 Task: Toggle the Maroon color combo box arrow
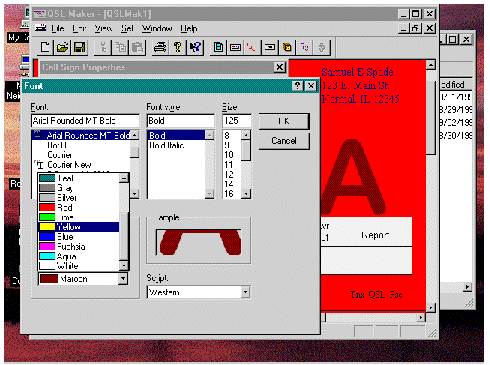[123, 279]
